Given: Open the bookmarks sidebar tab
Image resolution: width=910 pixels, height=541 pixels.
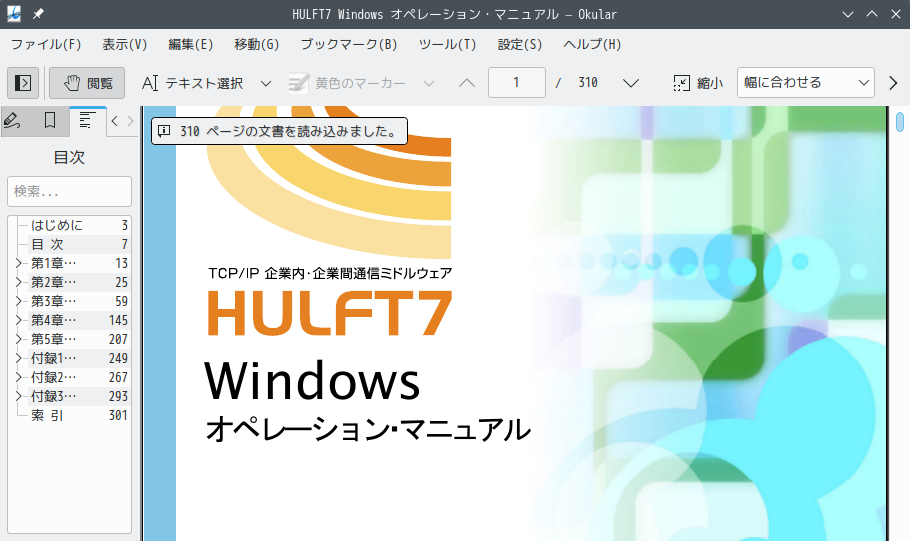Looking at the screenshot, I should coord(50,121).
